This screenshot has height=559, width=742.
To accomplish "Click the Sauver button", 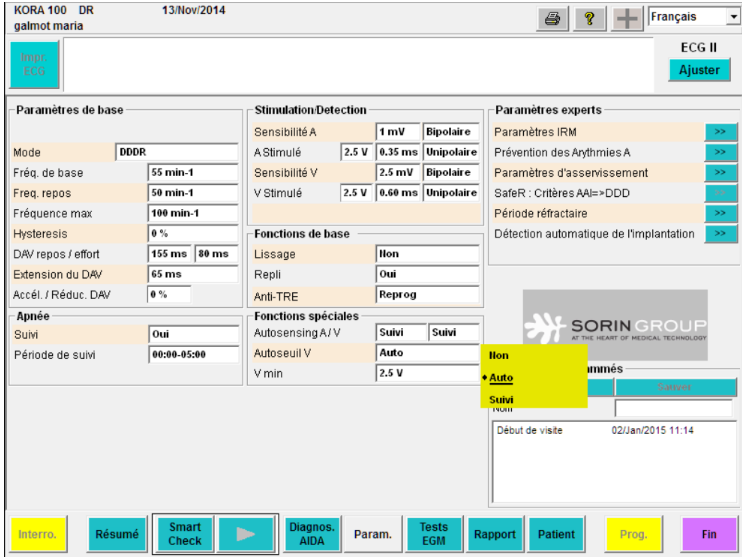I will click(675, 387).
